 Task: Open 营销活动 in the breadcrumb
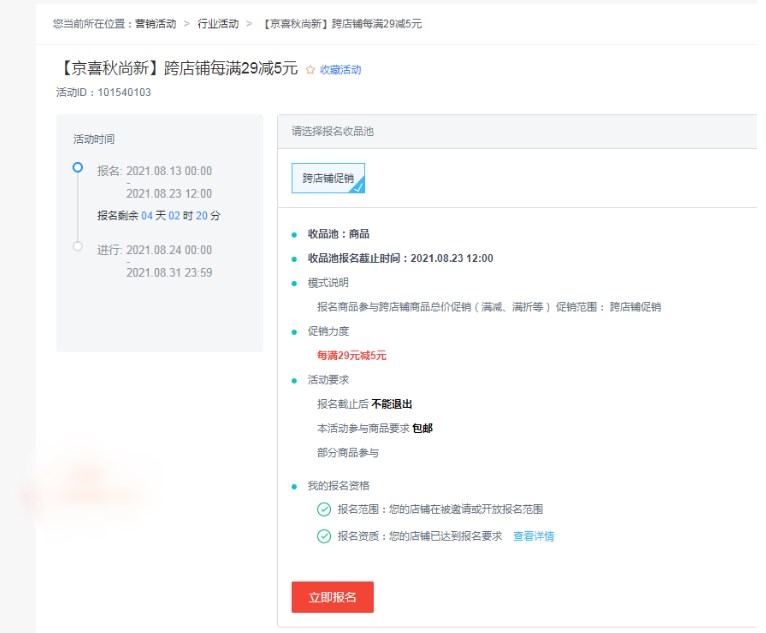tap(155, 24)
